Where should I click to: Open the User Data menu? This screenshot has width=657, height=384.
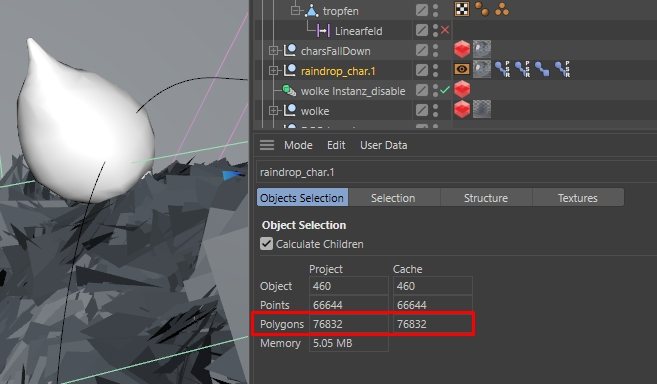pos(383,145)
